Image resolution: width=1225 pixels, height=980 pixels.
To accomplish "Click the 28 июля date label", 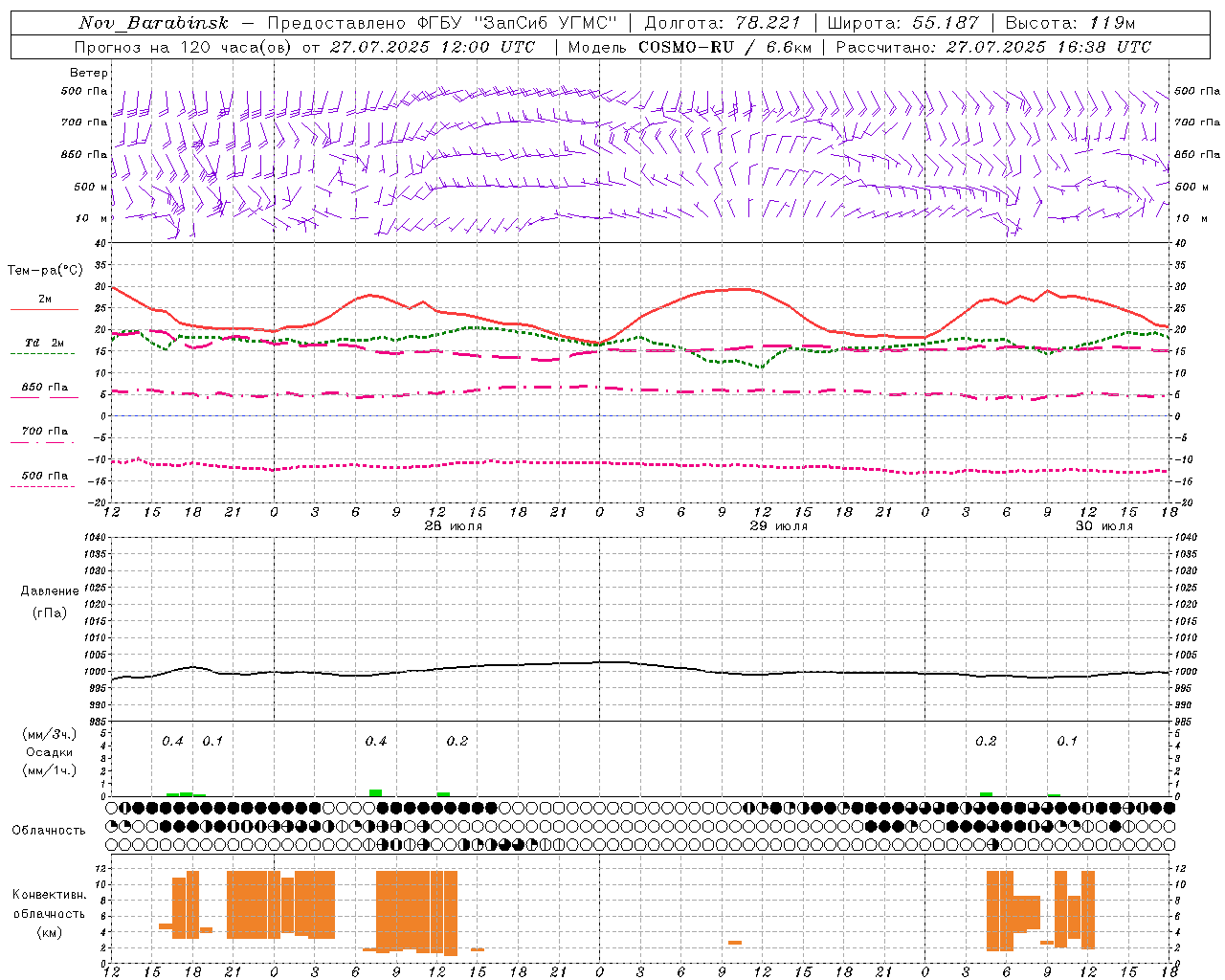I will tap(454, 526).
